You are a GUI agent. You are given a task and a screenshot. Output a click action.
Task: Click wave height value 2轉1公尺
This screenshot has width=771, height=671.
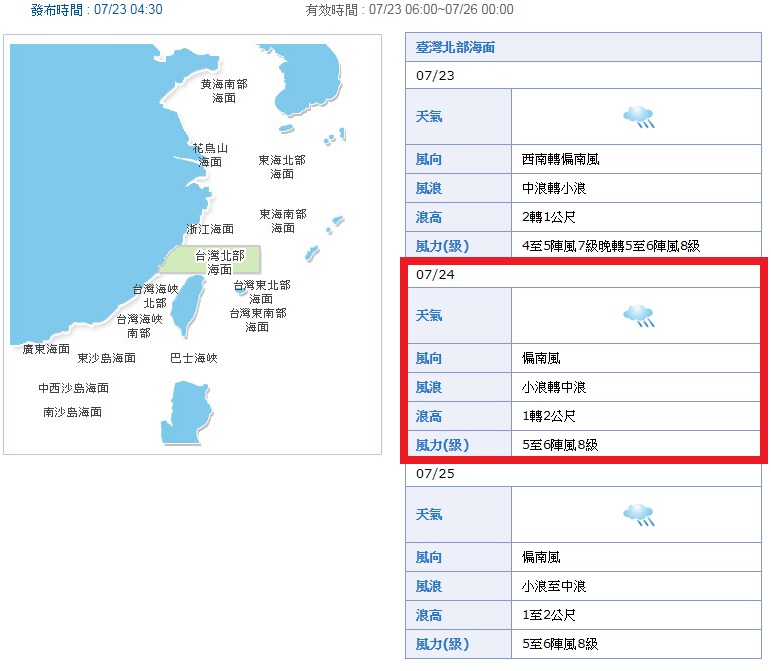(x=549, y=217)
